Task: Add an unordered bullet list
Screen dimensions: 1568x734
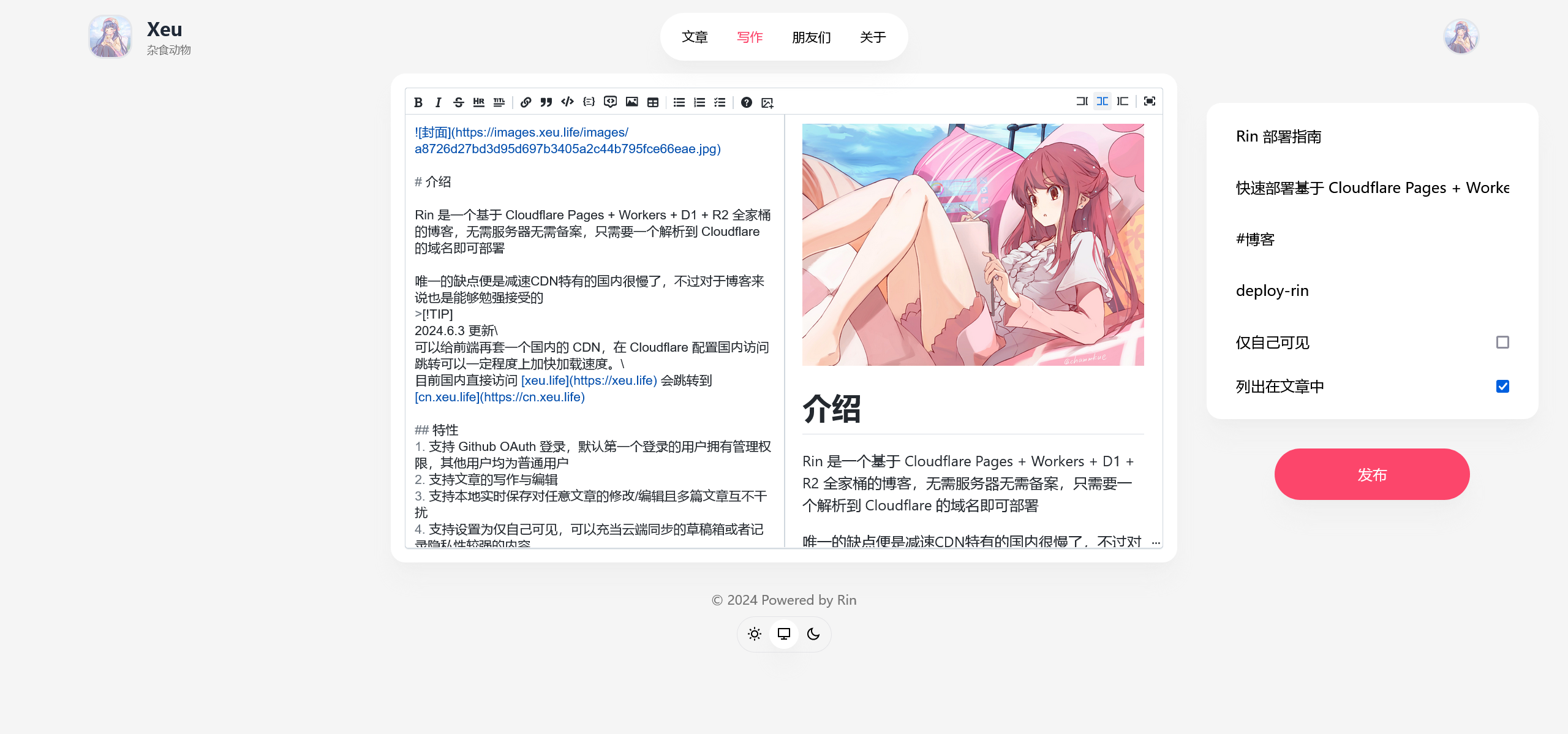Action: coord(679,102)
